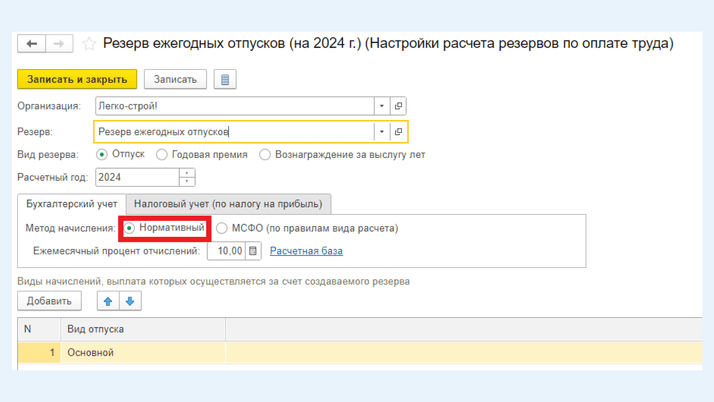Open Налоговый учет (по налогу на прибыль) tab

228,204
